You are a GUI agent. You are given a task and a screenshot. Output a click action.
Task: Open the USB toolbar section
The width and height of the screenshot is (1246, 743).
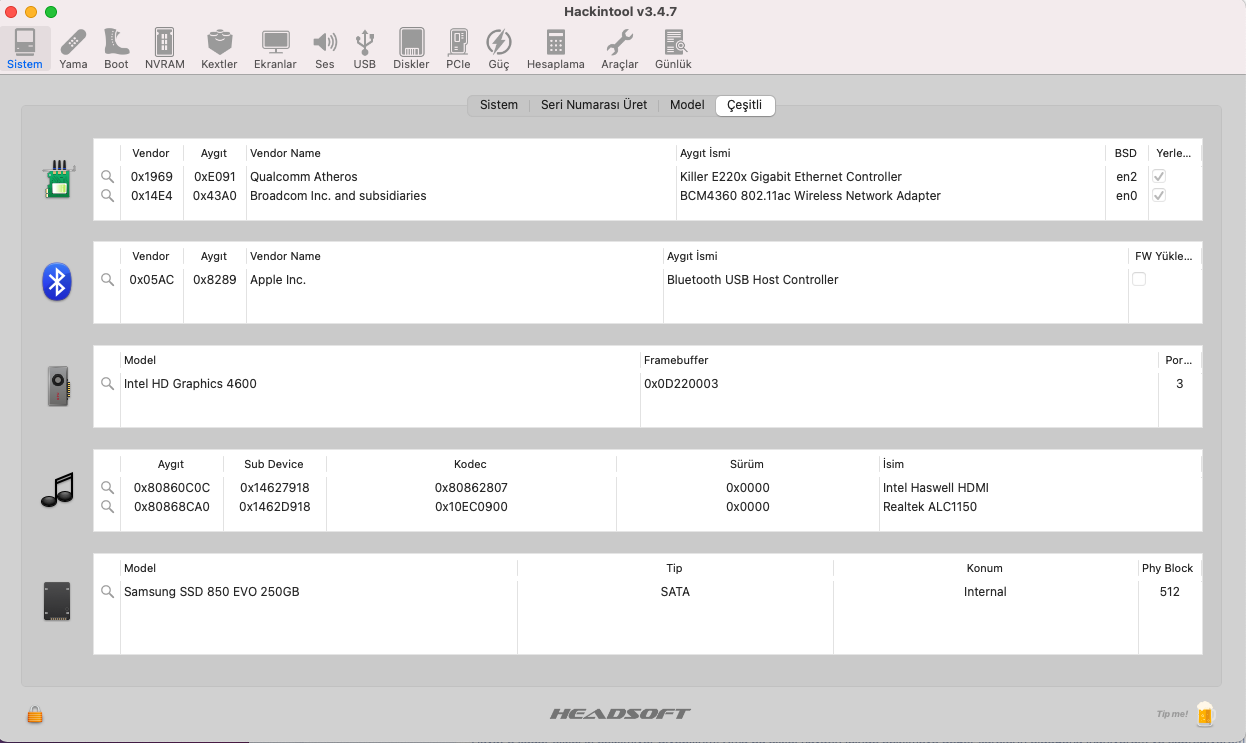pyautogui.click(x=365, y=48)
